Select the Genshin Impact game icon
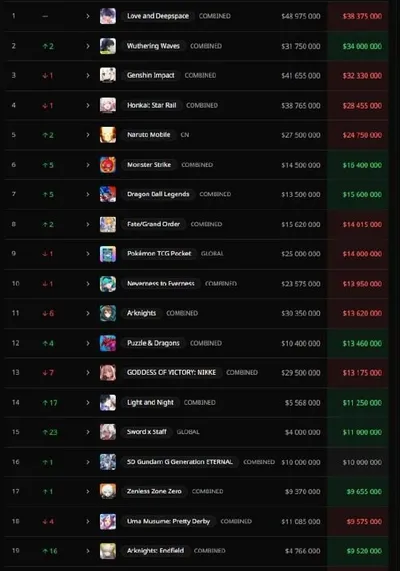Screen dimensions: 400x571 tap(108, 75)
